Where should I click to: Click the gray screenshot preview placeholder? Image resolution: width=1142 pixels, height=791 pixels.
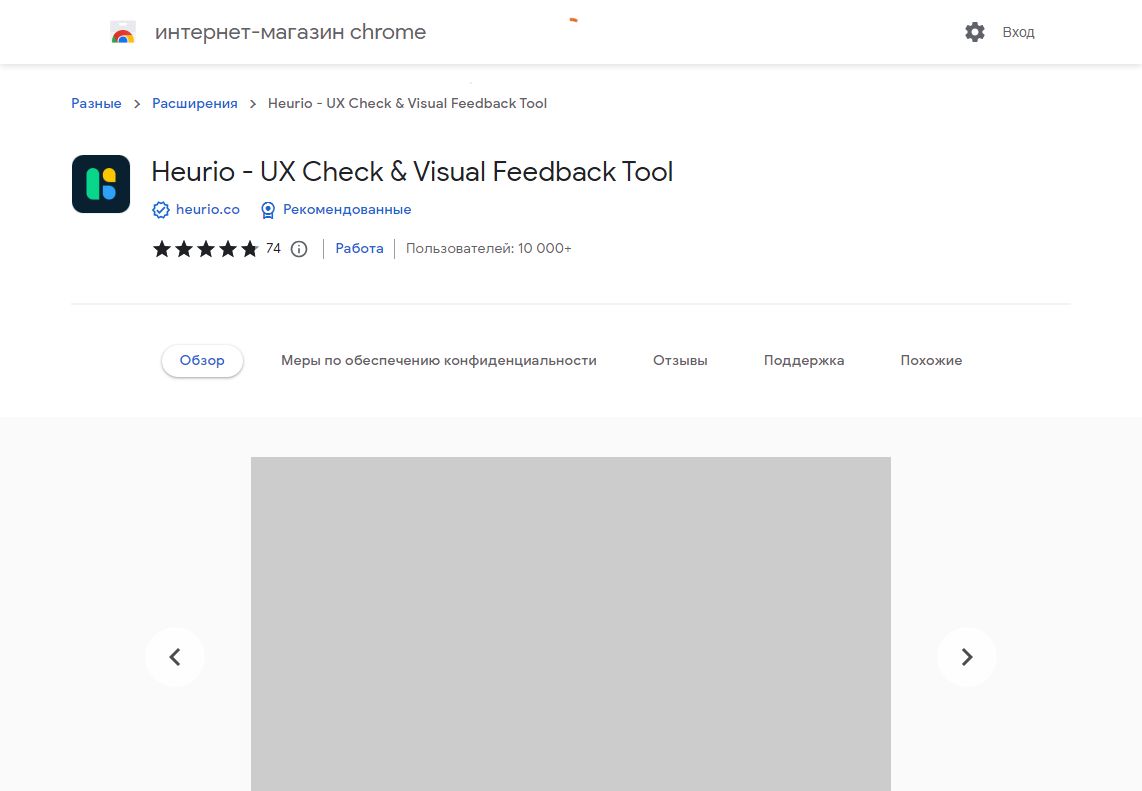(571, 624)
